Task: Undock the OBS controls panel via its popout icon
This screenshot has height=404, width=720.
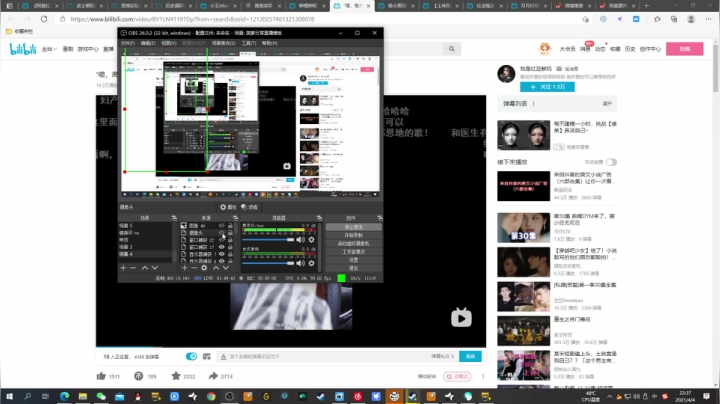Action: (x=379, y=218)
